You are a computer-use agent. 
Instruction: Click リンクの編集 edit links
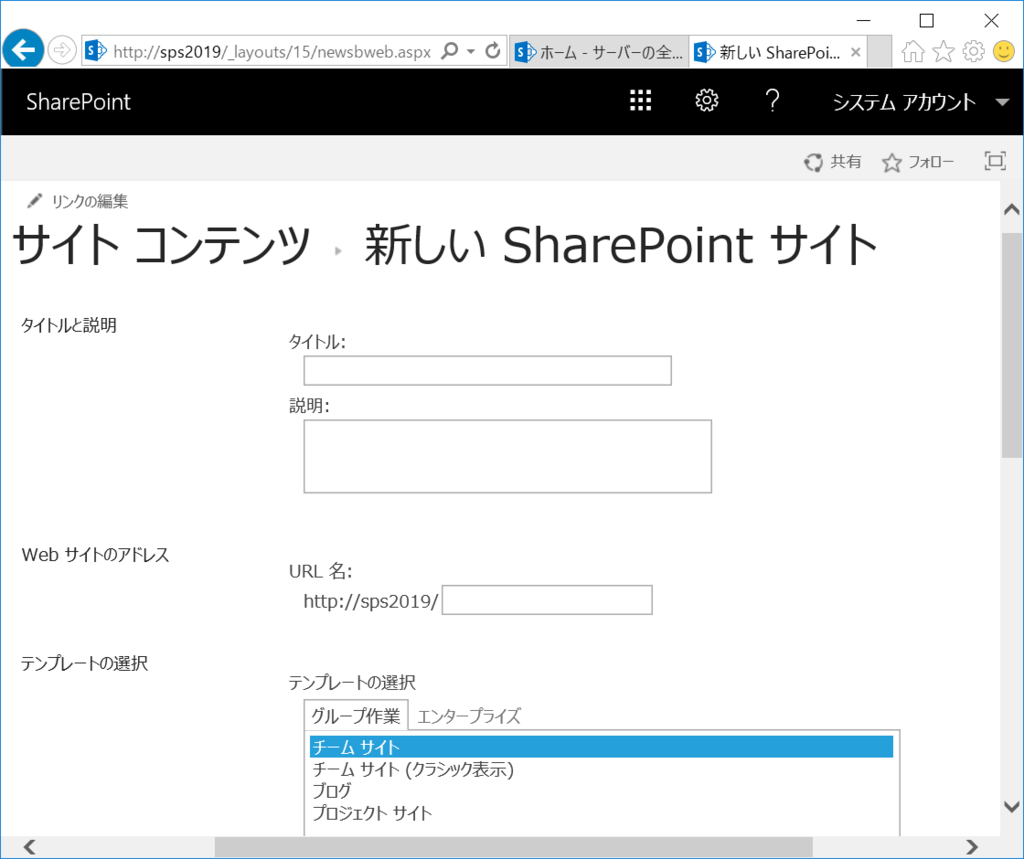click(77, 201)
